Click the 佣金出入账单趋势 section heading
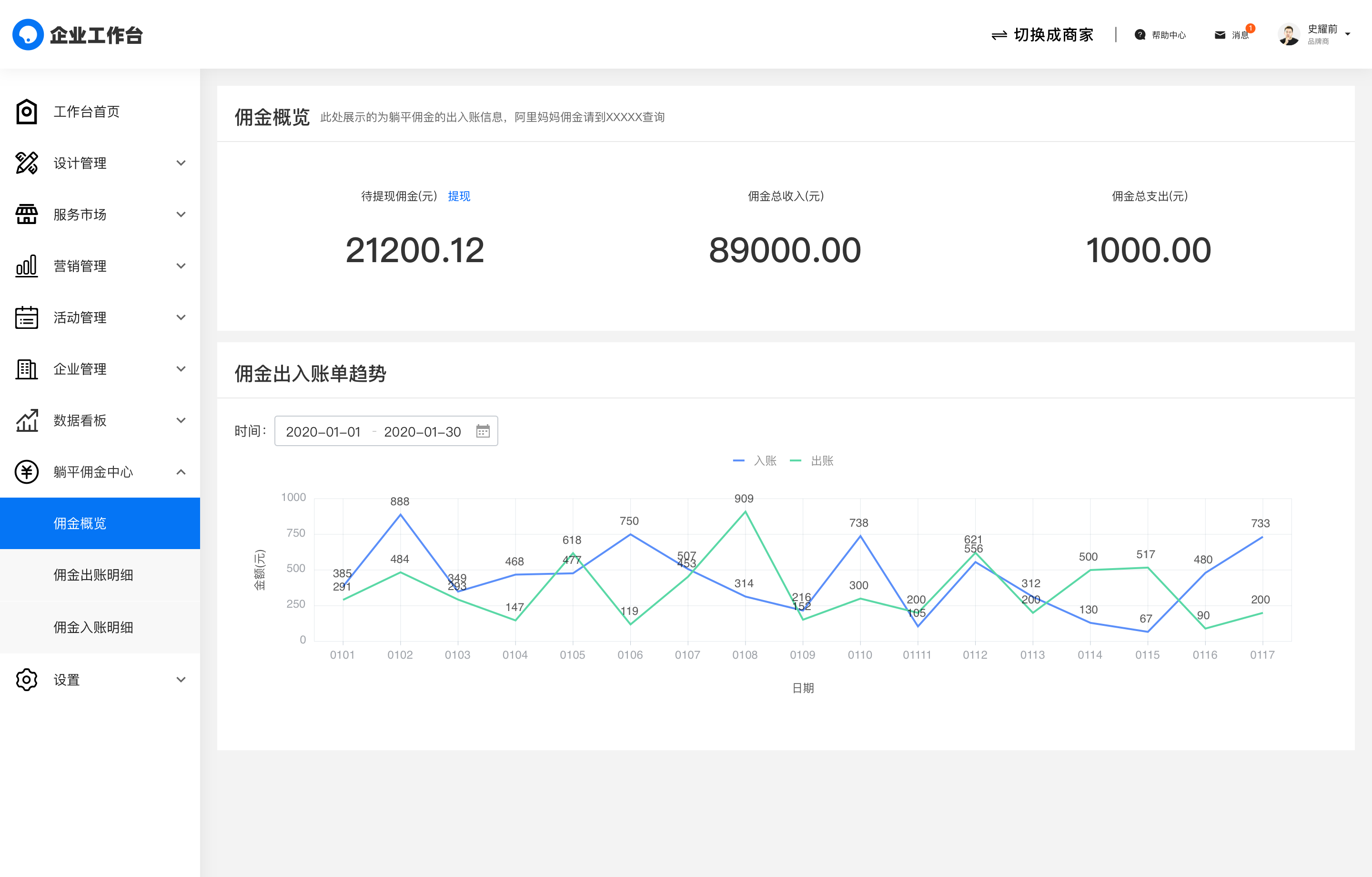The height and width of the screenshot is (877, 1372). point(311,374)
